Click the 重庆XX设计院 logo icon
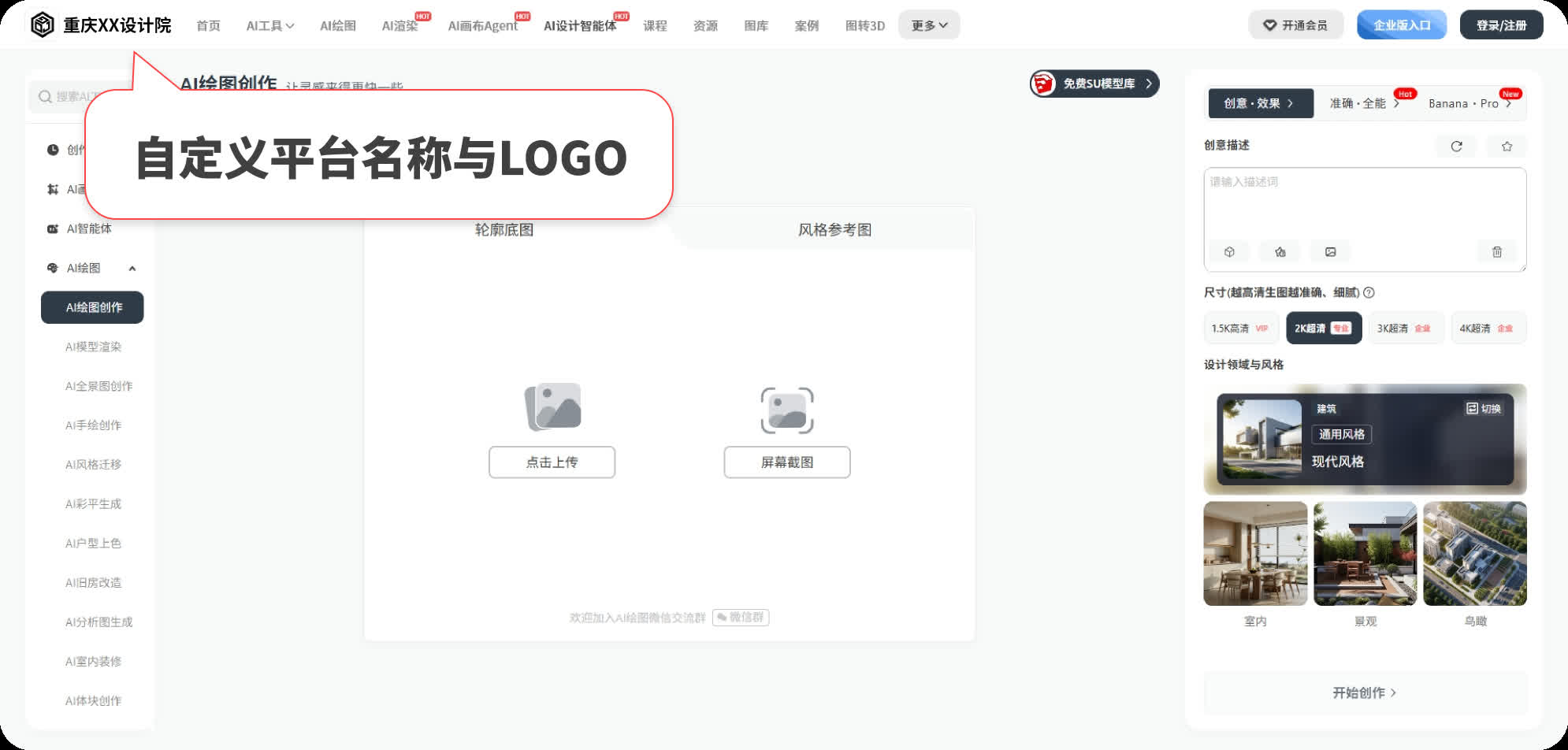This screenshot has height=750, width=1568. tap(43, 25)
